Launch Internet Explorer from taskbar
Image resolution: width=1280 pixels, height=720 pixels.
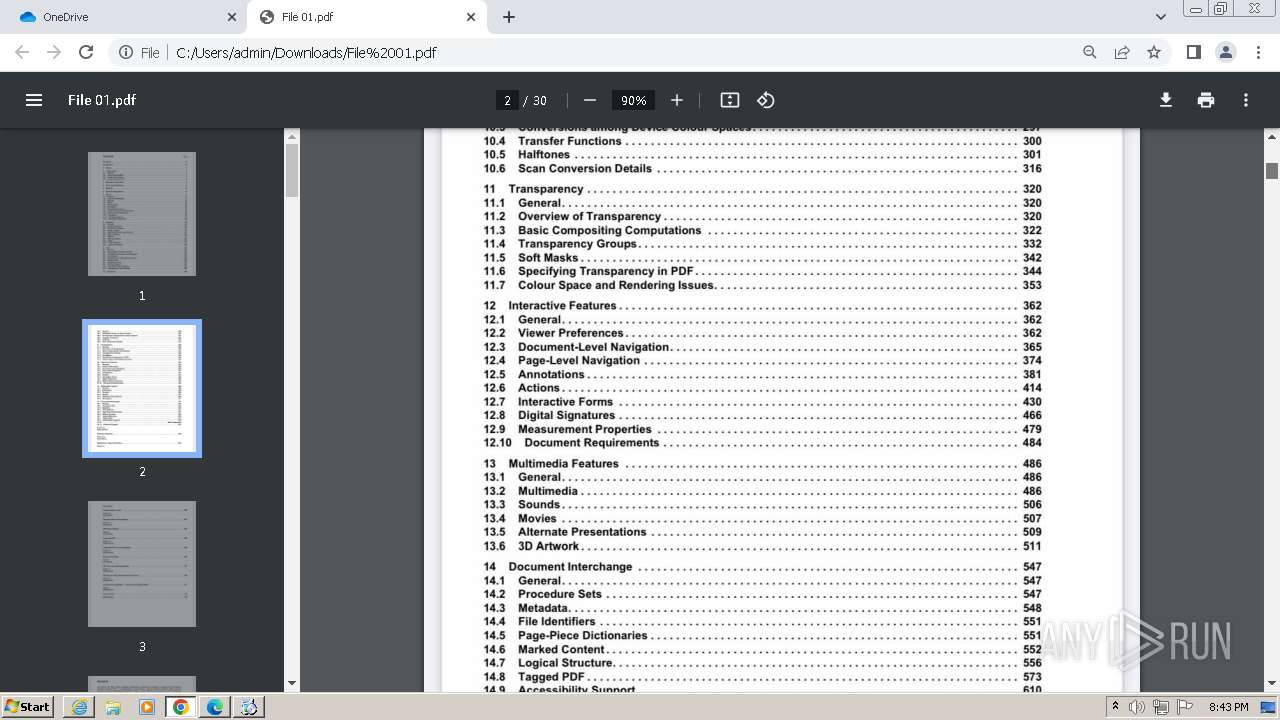pos(79,706)
